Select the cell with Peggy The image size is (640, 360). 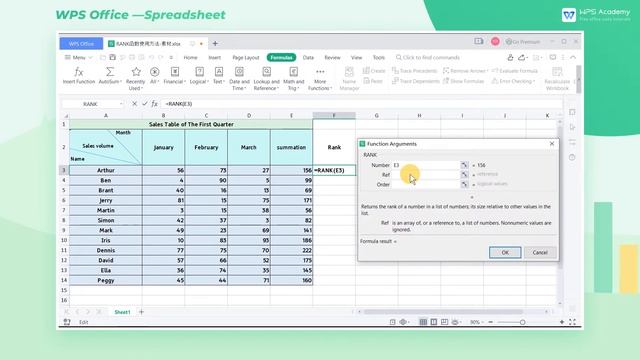[x=106, y=280]
